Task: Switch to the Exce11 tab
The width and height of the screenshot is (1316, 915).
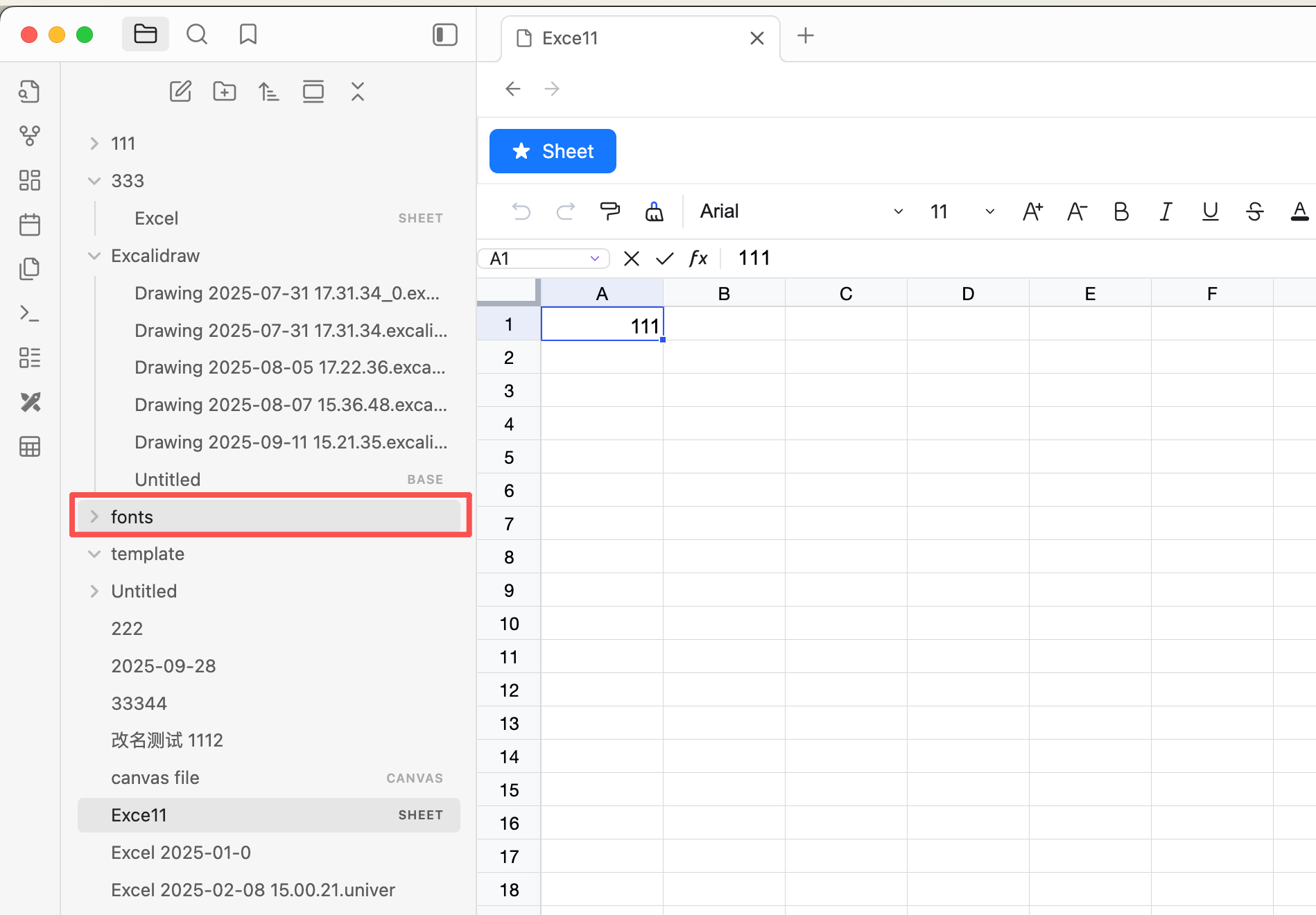Action: 570,38
